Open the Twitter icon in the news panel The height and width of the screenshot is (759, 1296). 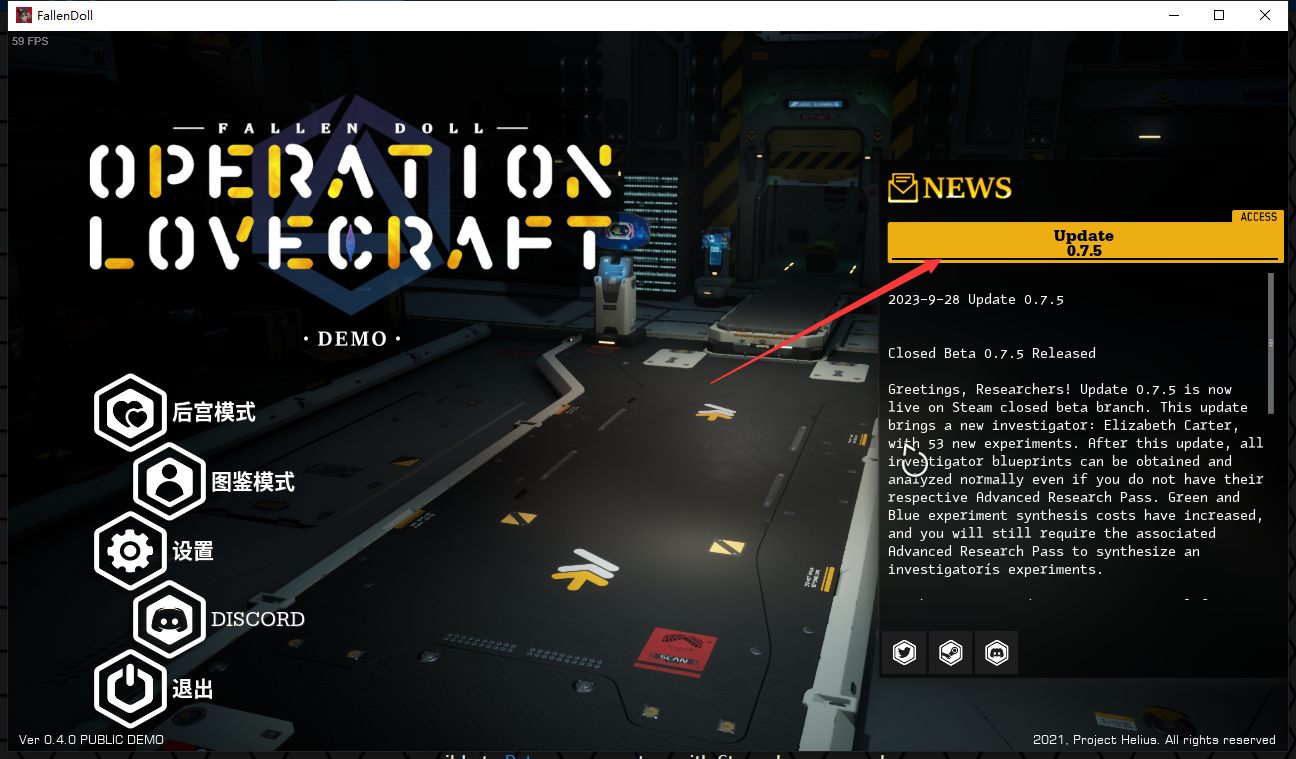[x=904, y=653]
